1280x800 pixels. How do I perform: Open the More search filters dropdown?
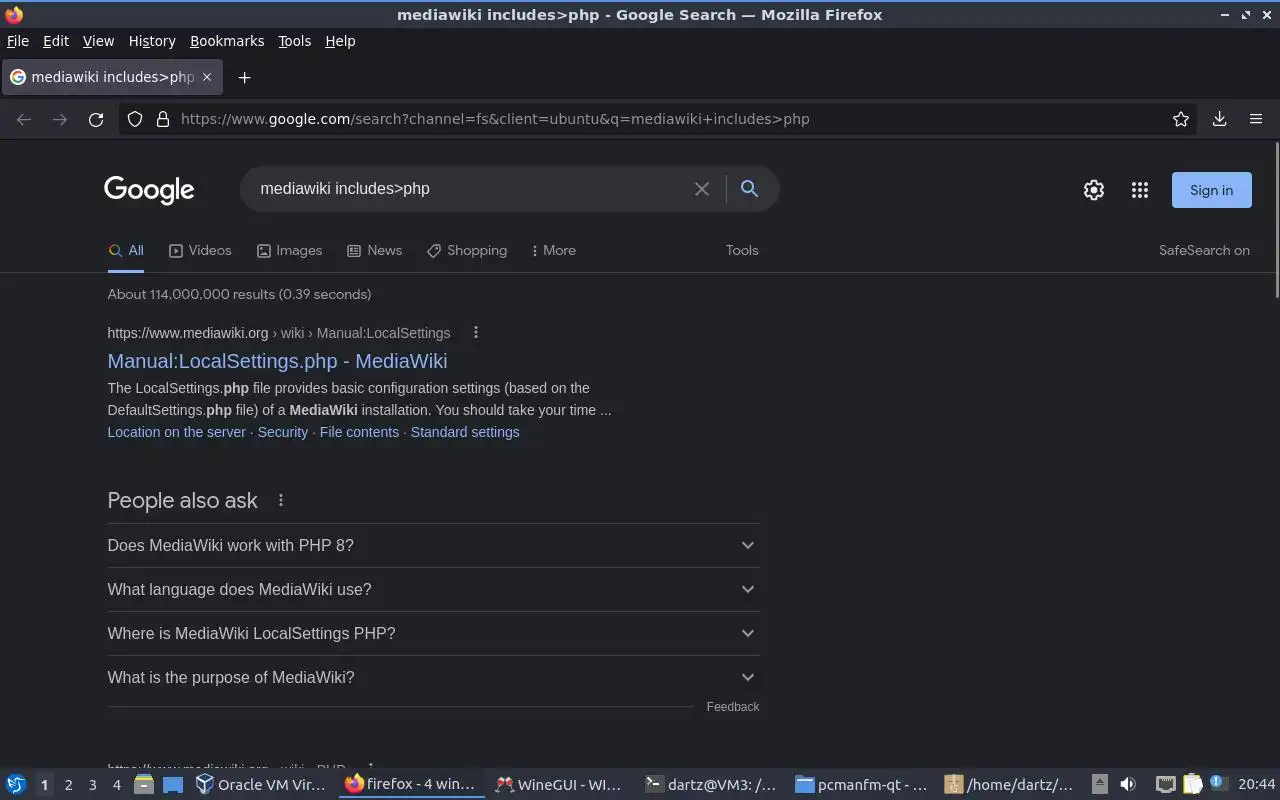pyautogui.click(x=553, y=250)
